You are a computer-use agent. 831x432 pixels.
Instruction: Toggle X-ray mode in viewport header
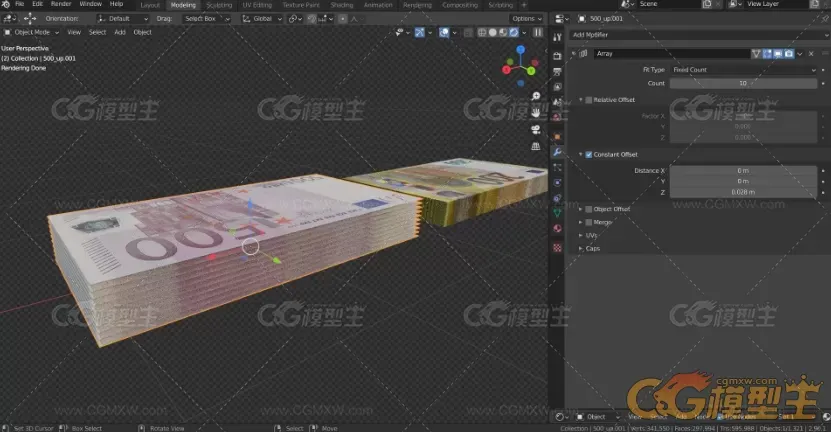(468, 32)
